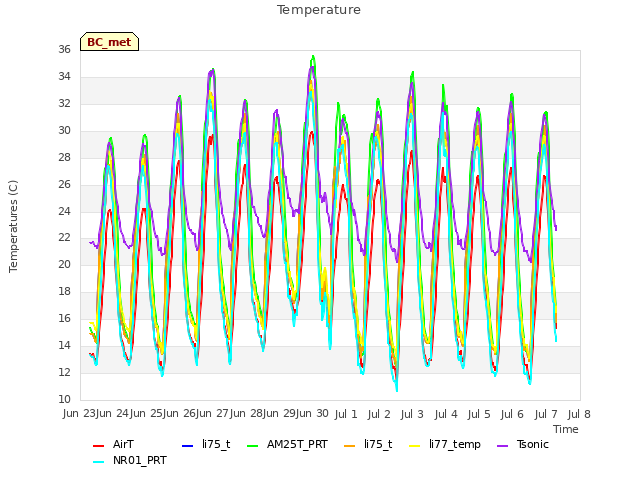Click the Time x-axis label
640x480 pixels.
566,429
